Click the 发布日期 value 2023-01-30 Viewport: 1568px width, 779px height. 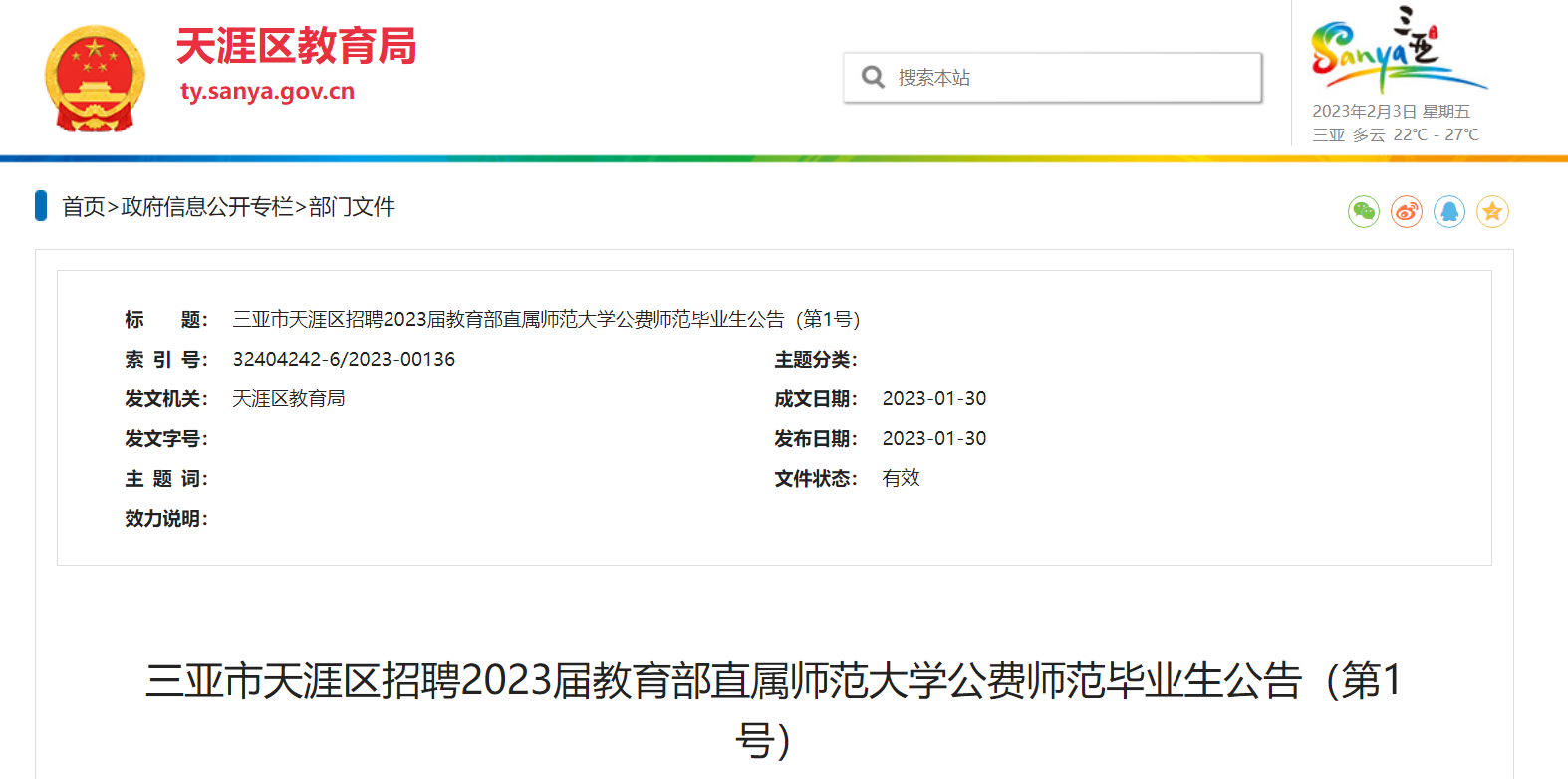point(934,438)
